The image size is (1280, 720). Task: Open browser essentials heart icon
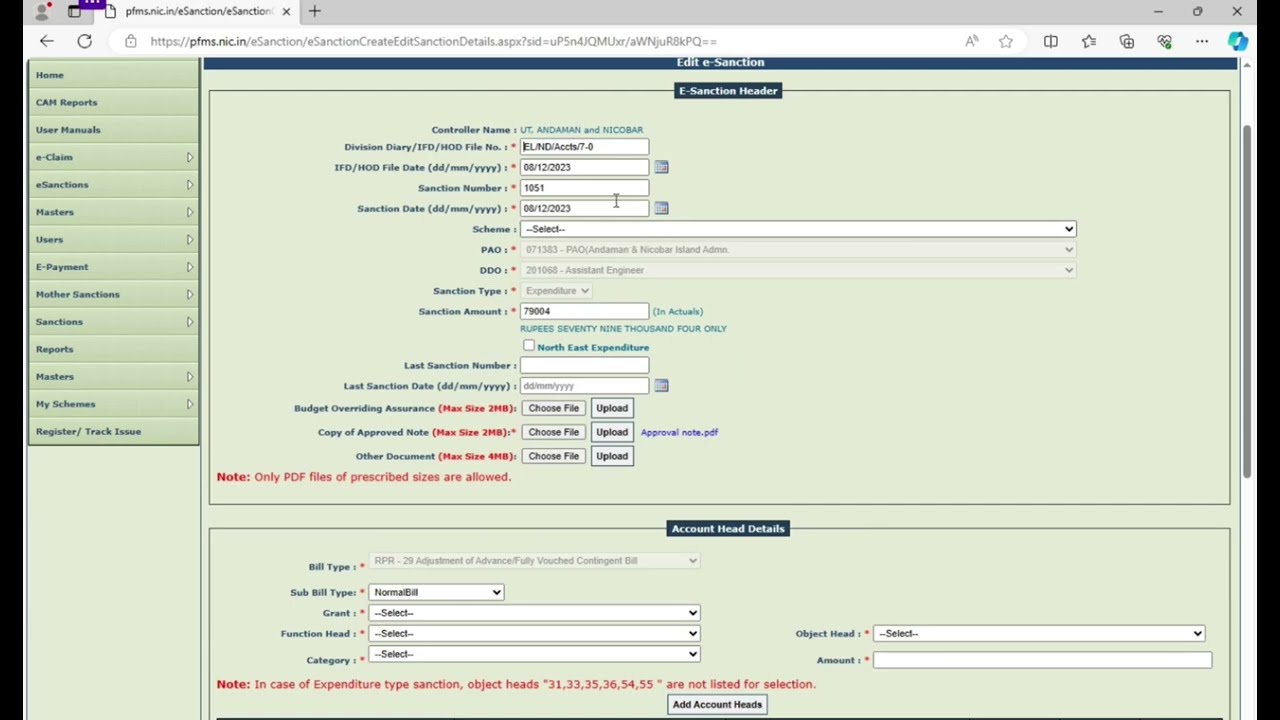(x=1165, y=41)
